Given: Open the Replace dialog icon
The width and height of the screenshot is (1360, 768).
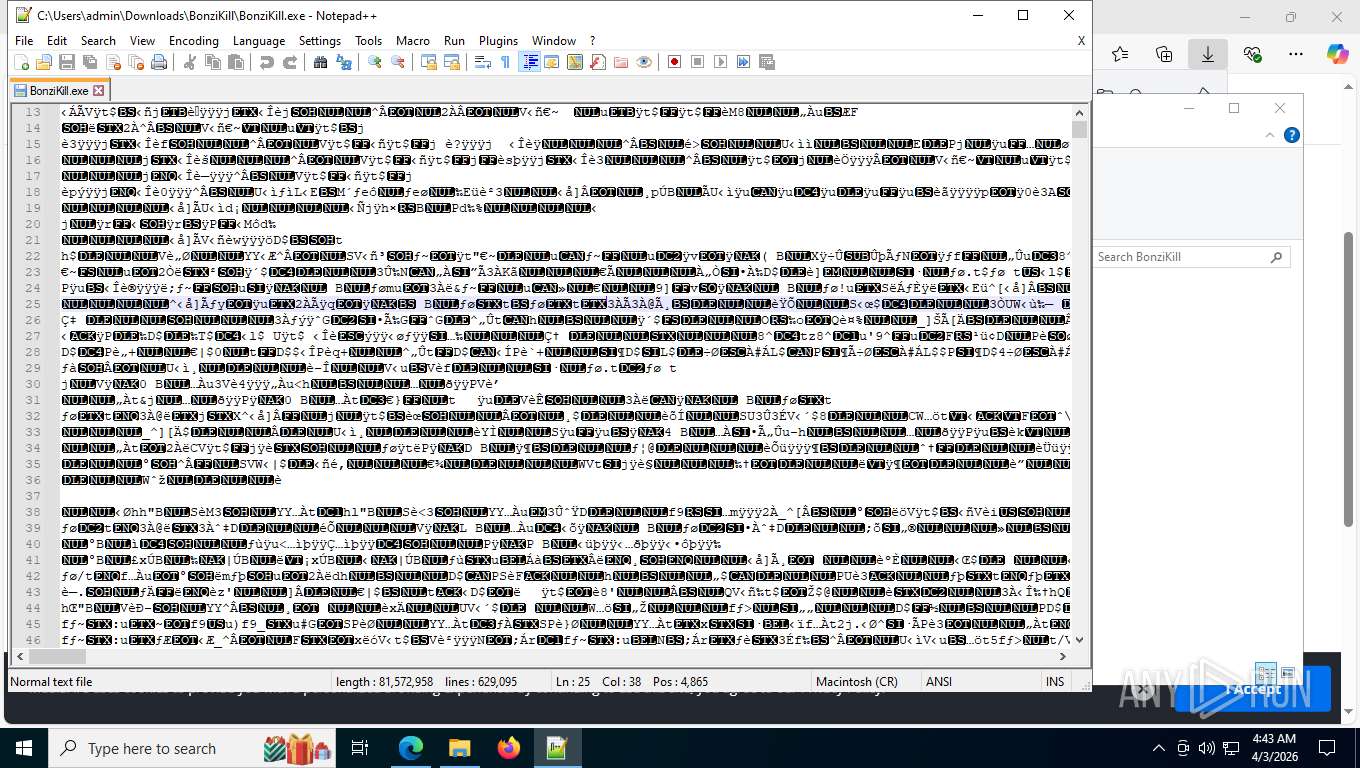Looking at the screenshot, I should click(344, 62).
